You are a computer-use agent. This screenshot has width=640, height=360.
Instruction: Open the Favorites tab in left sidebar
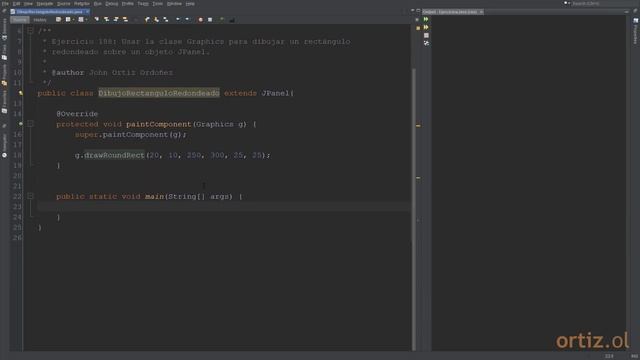[4, 101]
